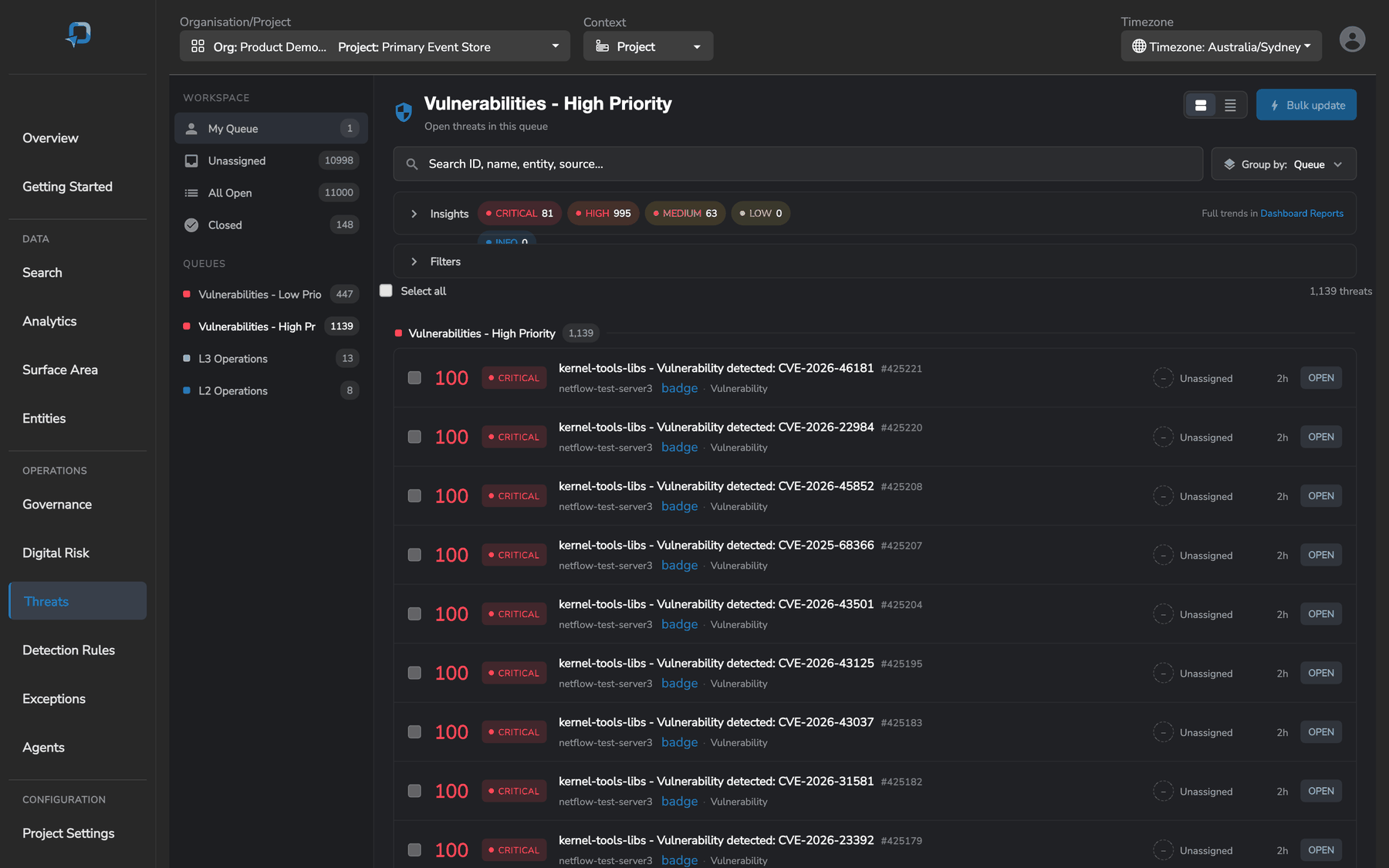This screenshot has width=1389, height=868.
Task: Click the timezone globe icon
Action: (1139, 46)
